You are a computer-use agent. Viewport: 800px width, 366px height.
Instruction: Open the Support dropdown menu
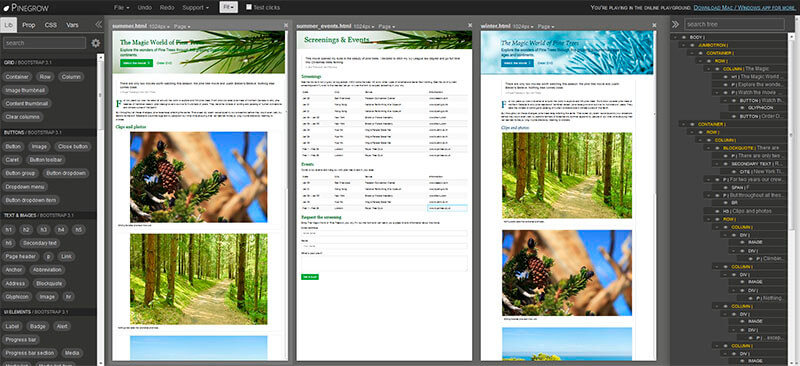[195, 8]
